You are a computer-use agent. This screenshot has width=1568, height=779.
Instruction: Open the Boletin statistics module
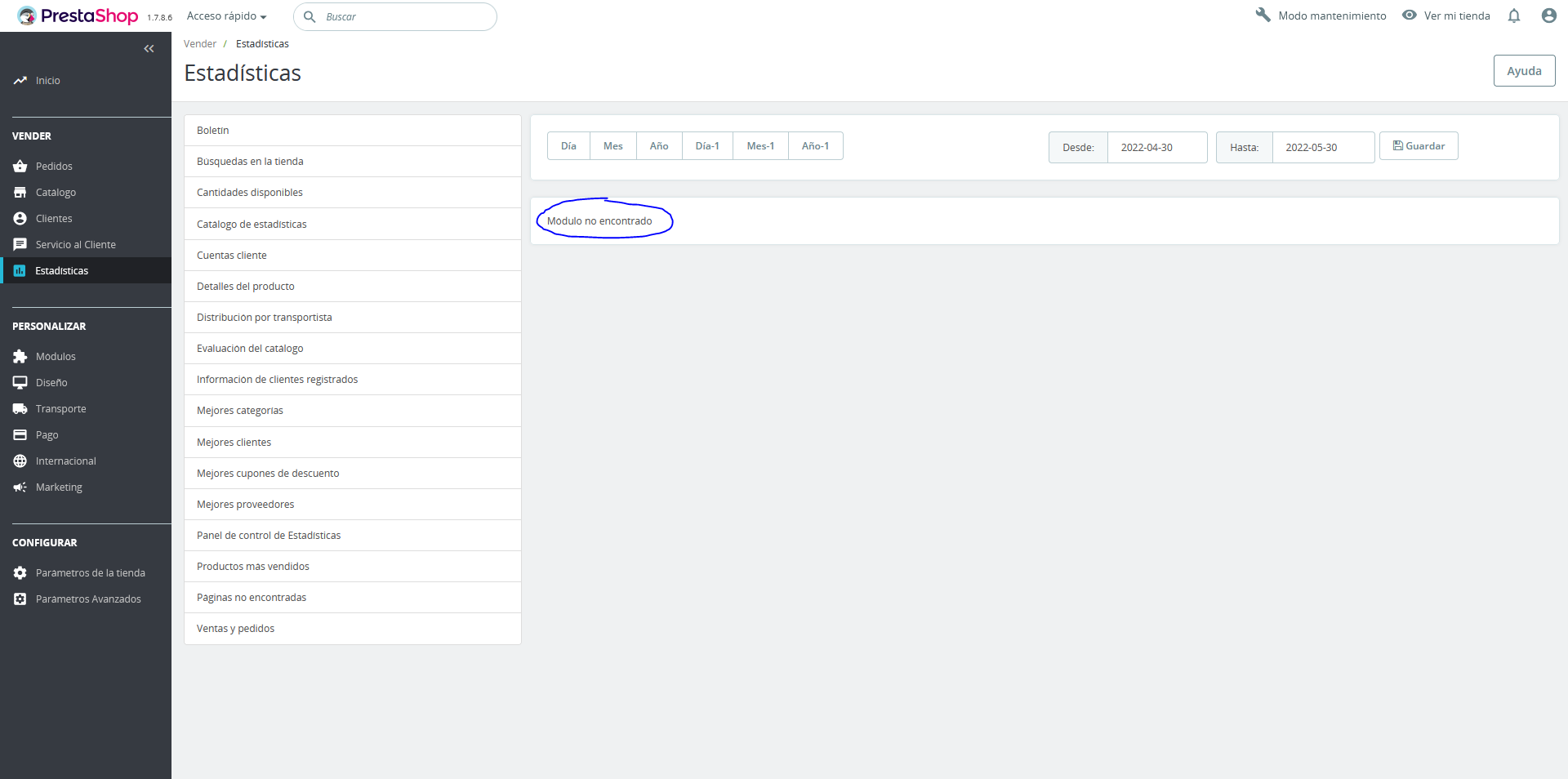[353, 131]
